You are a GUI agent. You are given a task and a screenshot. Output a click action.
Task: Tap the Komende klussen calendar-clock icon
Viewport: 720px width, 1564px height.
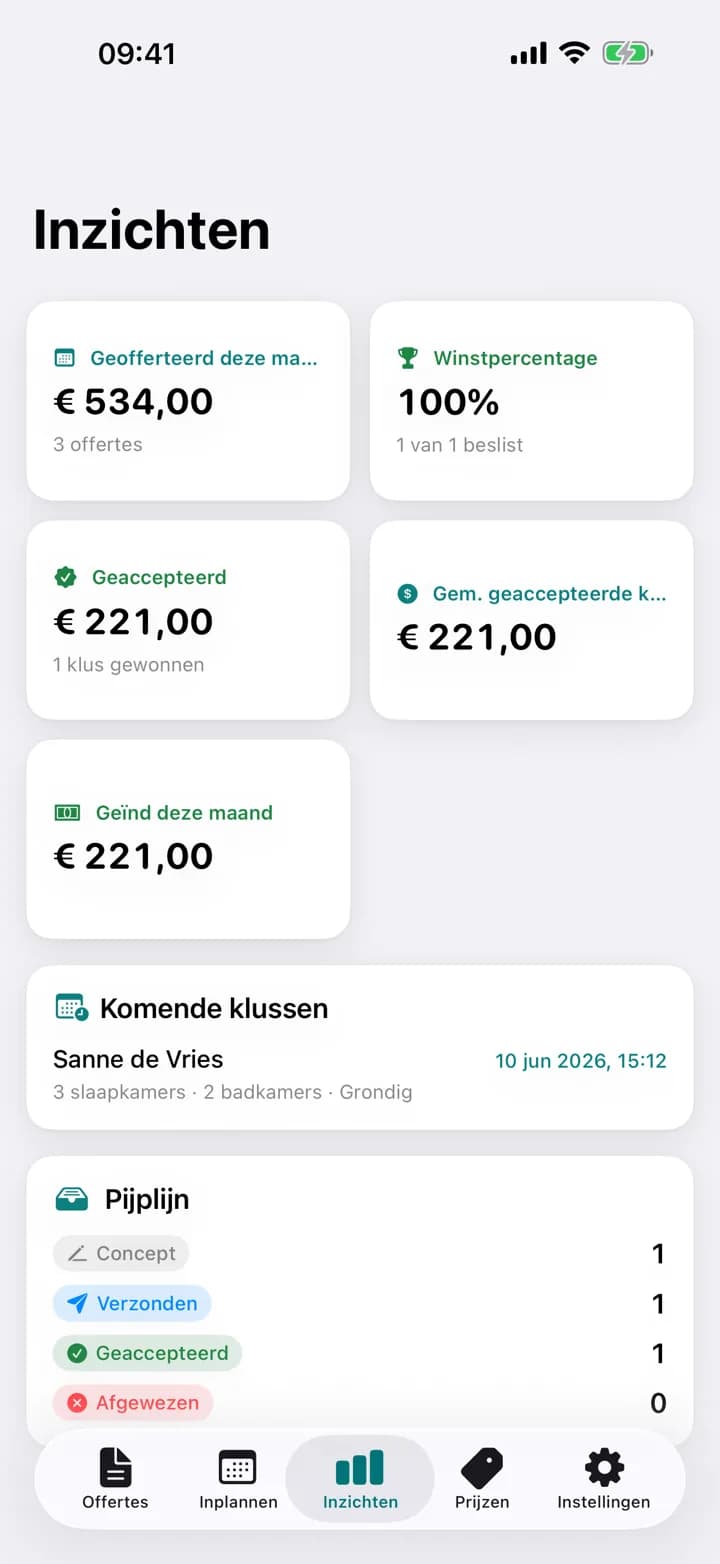click(x=71, y=1008)
